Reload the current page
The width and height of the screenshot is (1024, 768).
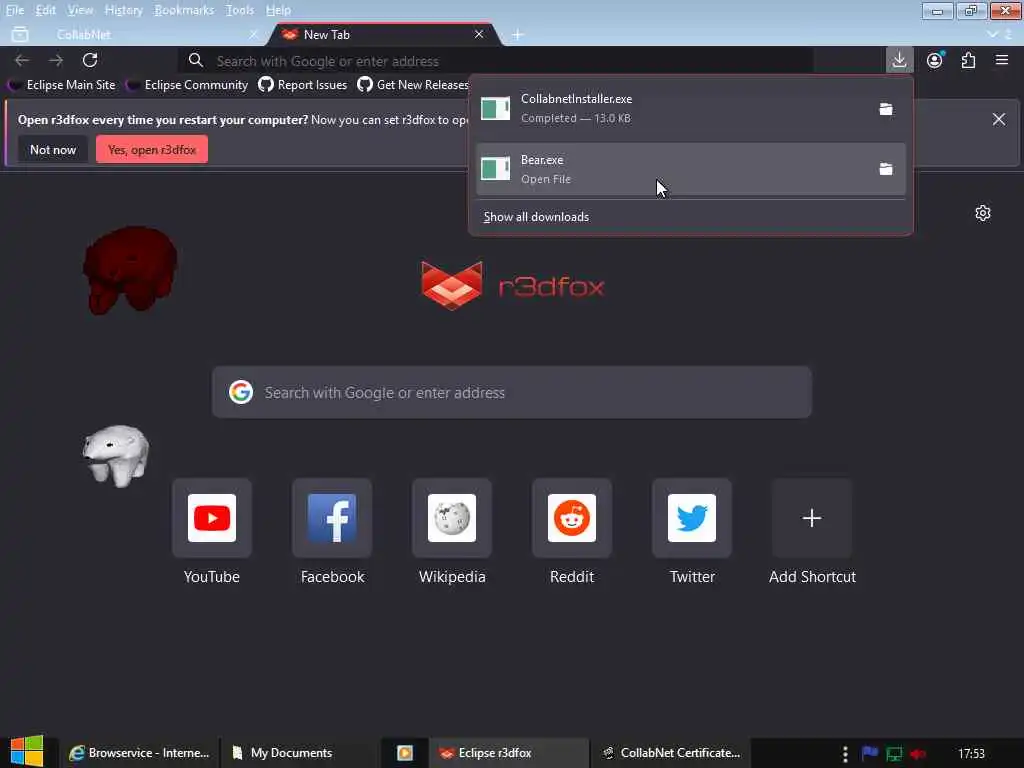pos(90,61)
